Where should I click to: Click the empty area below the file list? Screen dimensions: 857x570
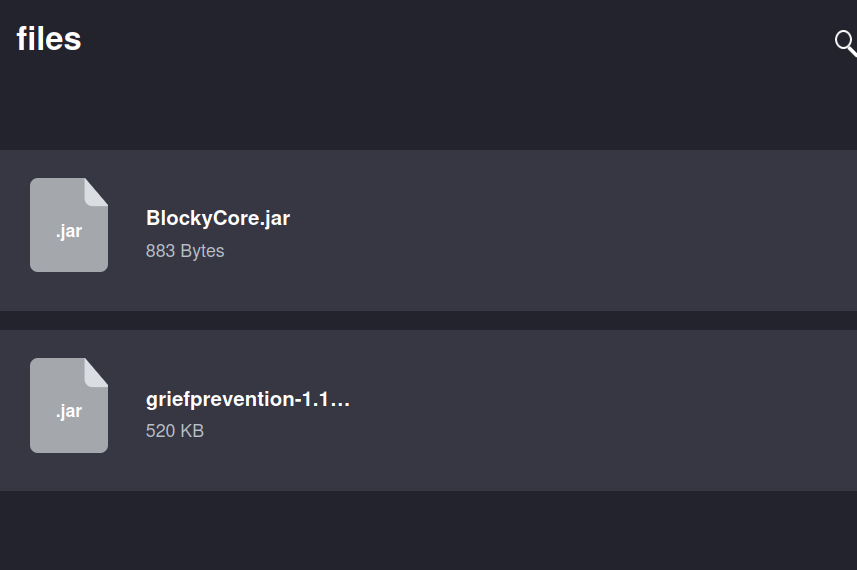(428, 530)
